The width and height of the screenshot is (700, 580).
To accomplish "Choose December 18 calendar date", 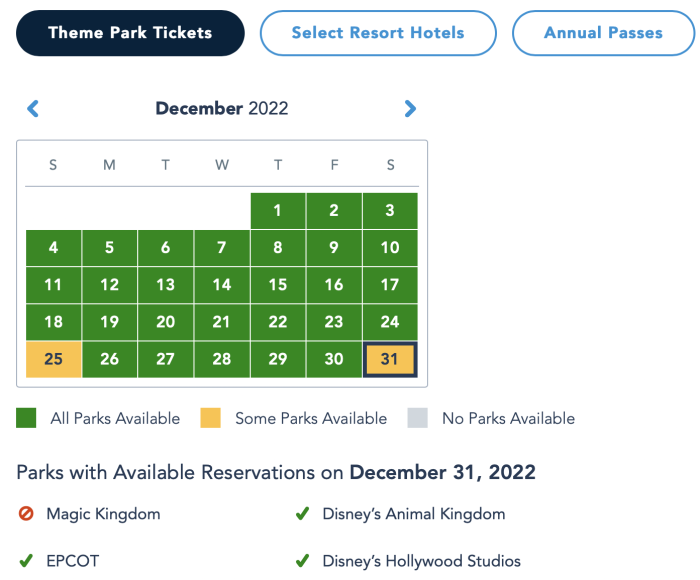I will [x=54, y=322].
